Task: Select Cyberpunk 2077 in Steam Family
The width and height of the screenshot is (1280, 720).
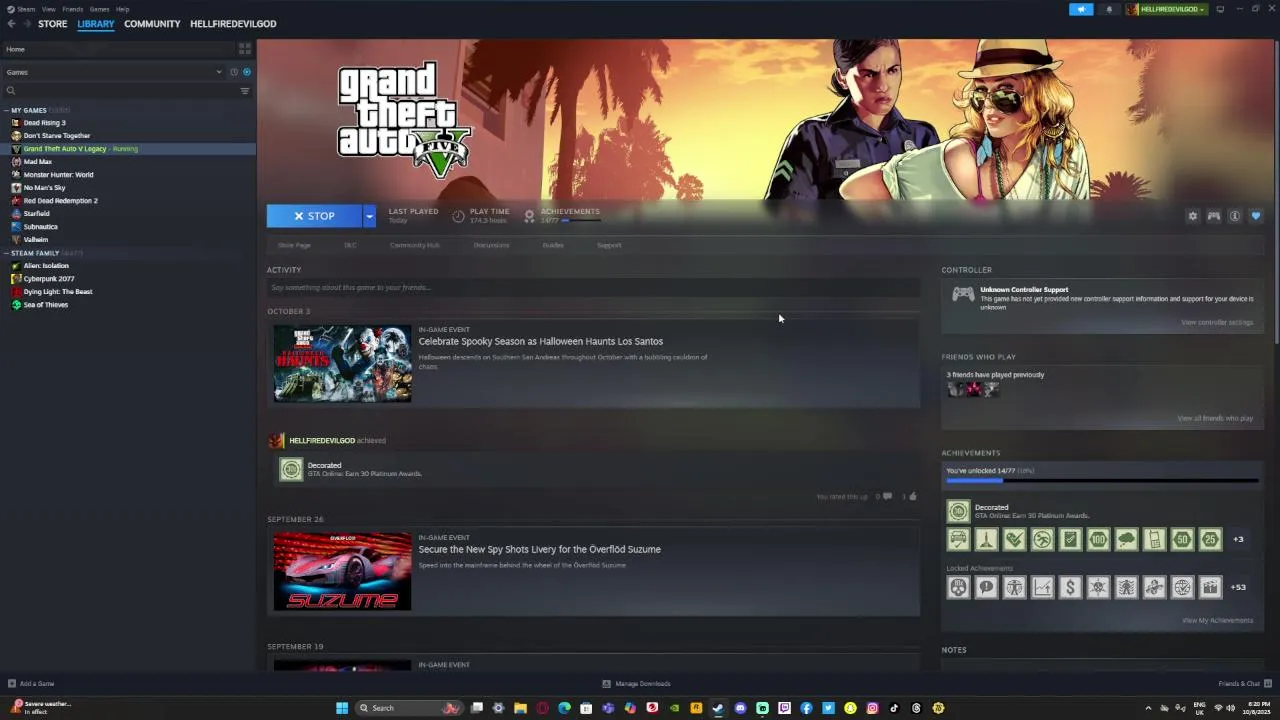Action: [49, 279]
